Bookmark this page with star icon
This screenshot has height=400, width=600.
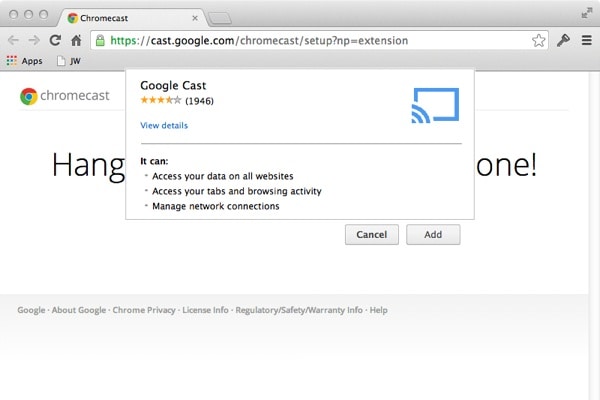point(538,40)
